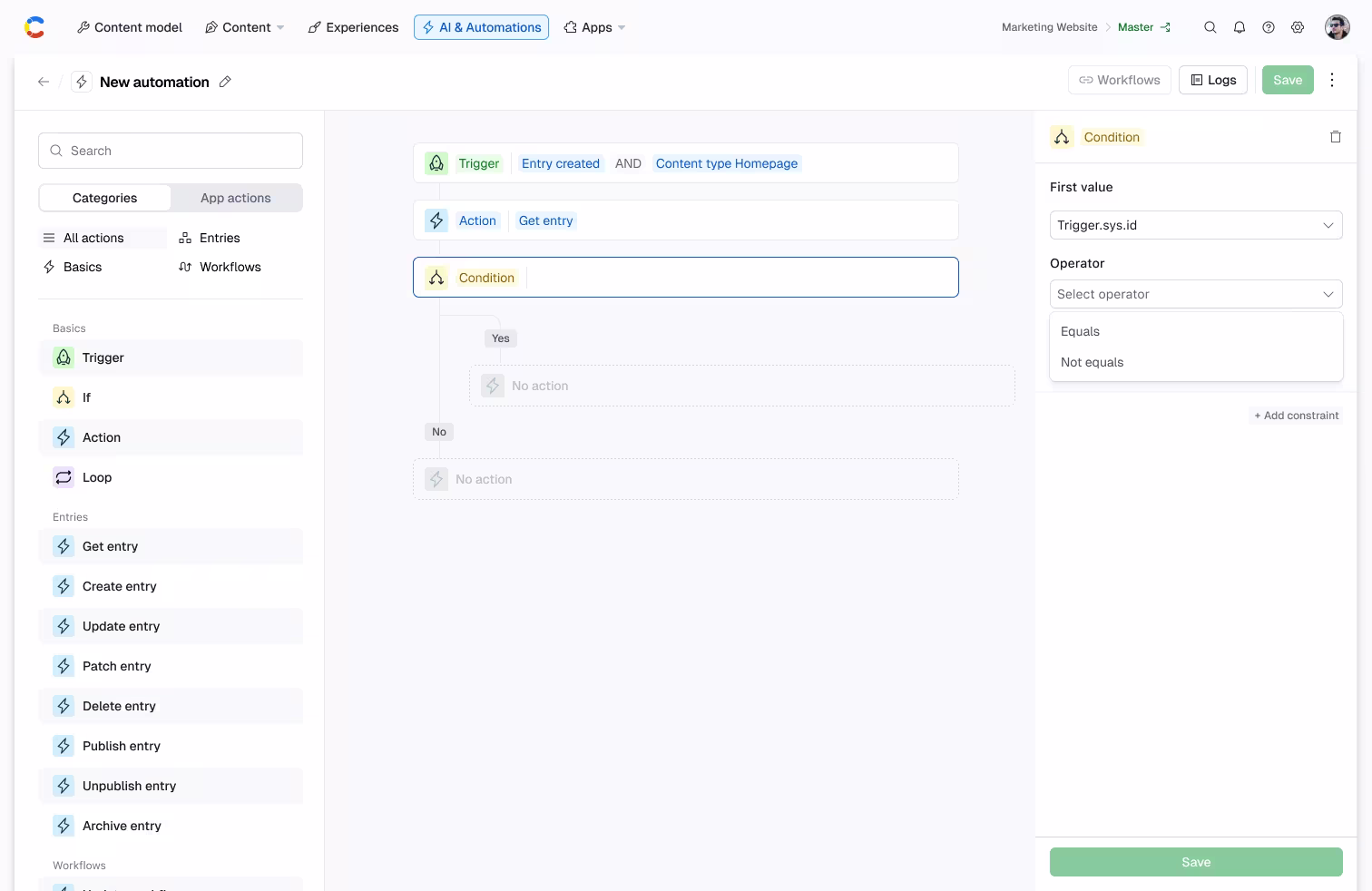Image resolution: width=1372 pixels, height=891 pixels.
Task: Open settings gear icon
Action: point(1298,27)
